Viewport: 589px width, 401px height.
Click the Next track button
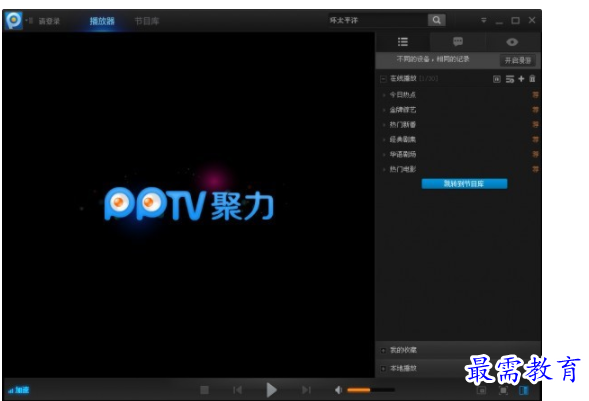click(x=306, y=390)
